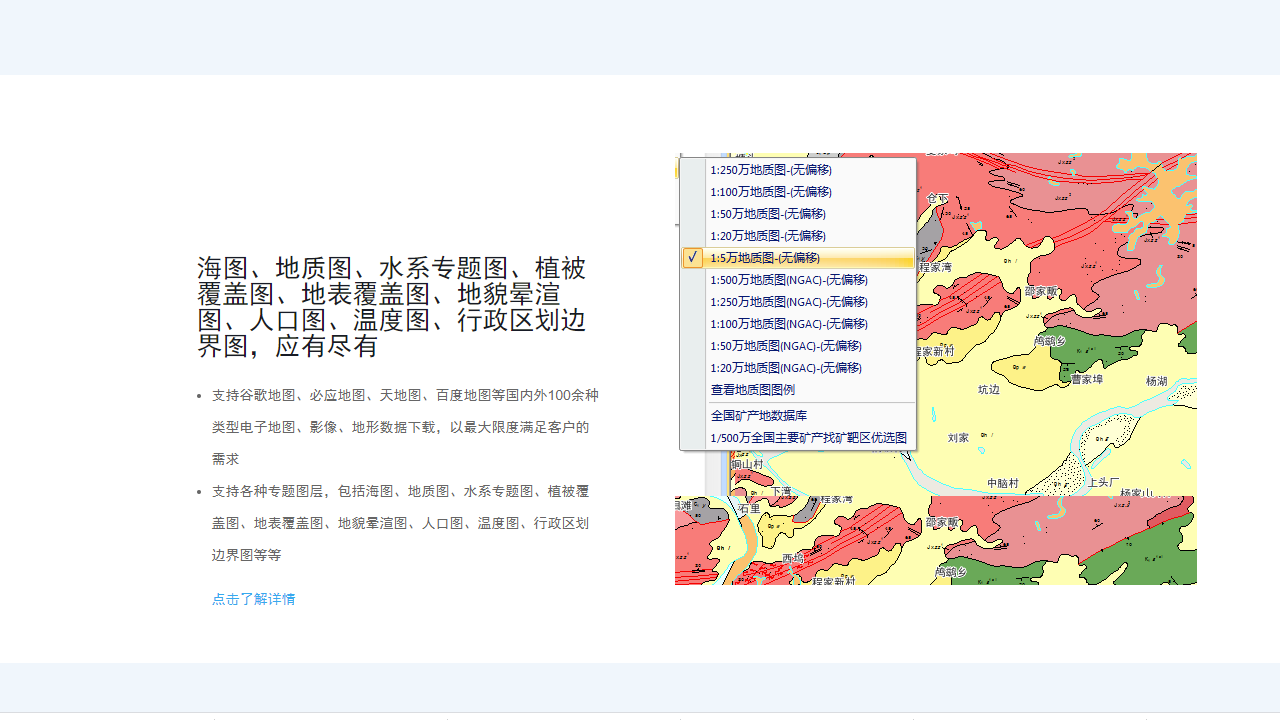Image resolution: width=1280 pixels, height=720 pixels.
Task: Pick 1:100万地质图(NGAC)-(无偏移) from list
Action: tap(789, 324)
